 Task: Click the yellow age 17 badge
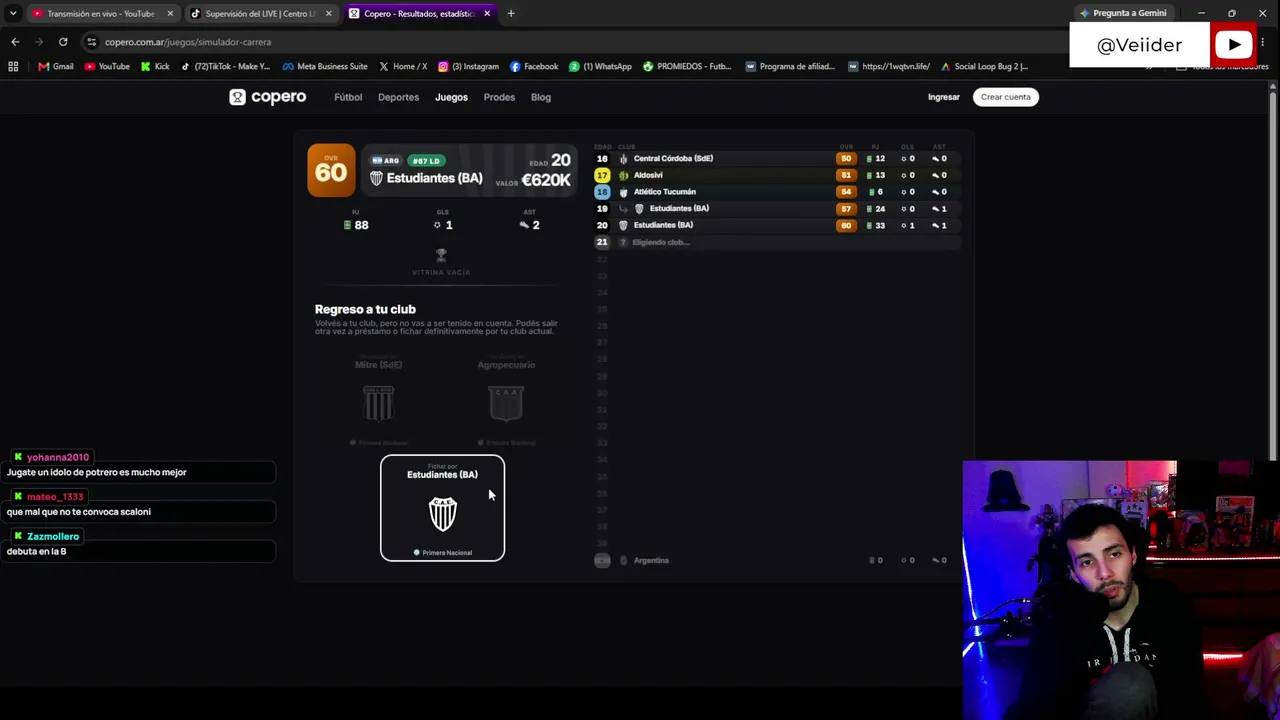(602, 175)
